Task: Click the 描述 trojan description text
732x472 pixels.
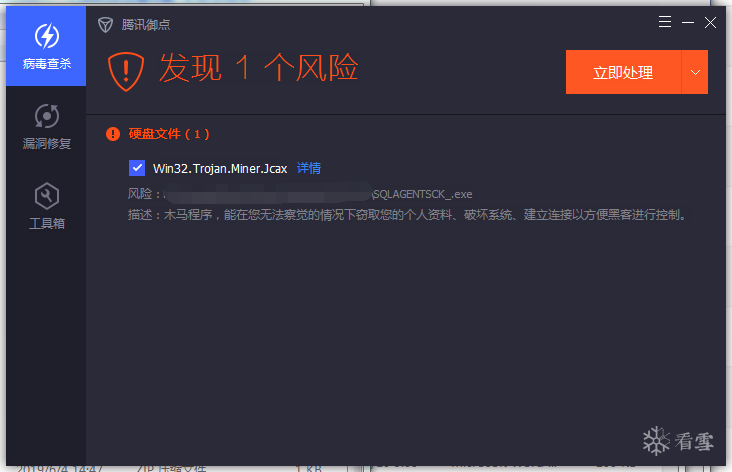Action: [408, 215]
